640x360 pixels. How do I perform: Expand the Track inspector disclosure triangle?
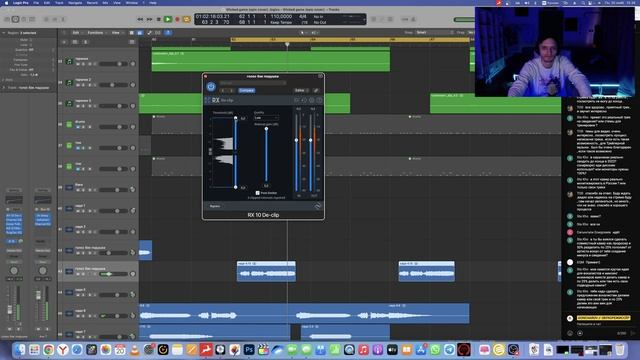(4, 87)
